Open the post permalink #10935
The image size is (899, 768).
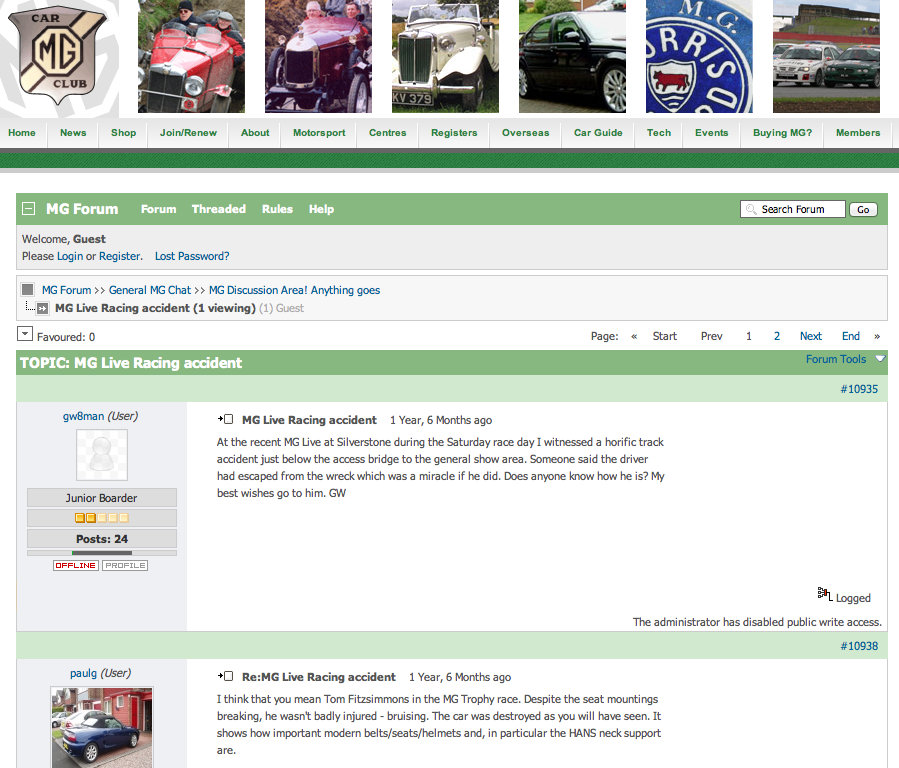tap(859, 389)
